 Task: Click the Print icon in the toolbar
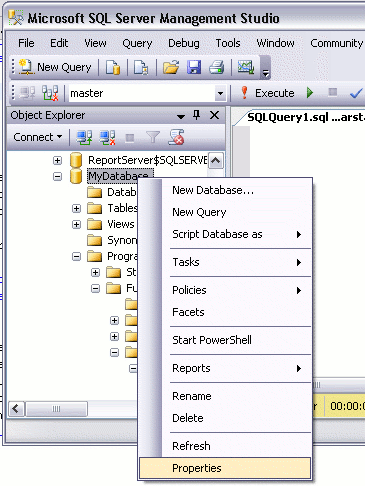(217, 67)
